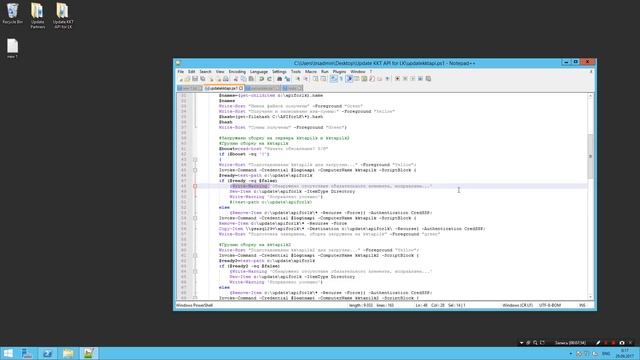Click the vertical scrollbar thumb in editor
Image resolution: width=640 pixels, height=360 pixels.
pos(590,156)
